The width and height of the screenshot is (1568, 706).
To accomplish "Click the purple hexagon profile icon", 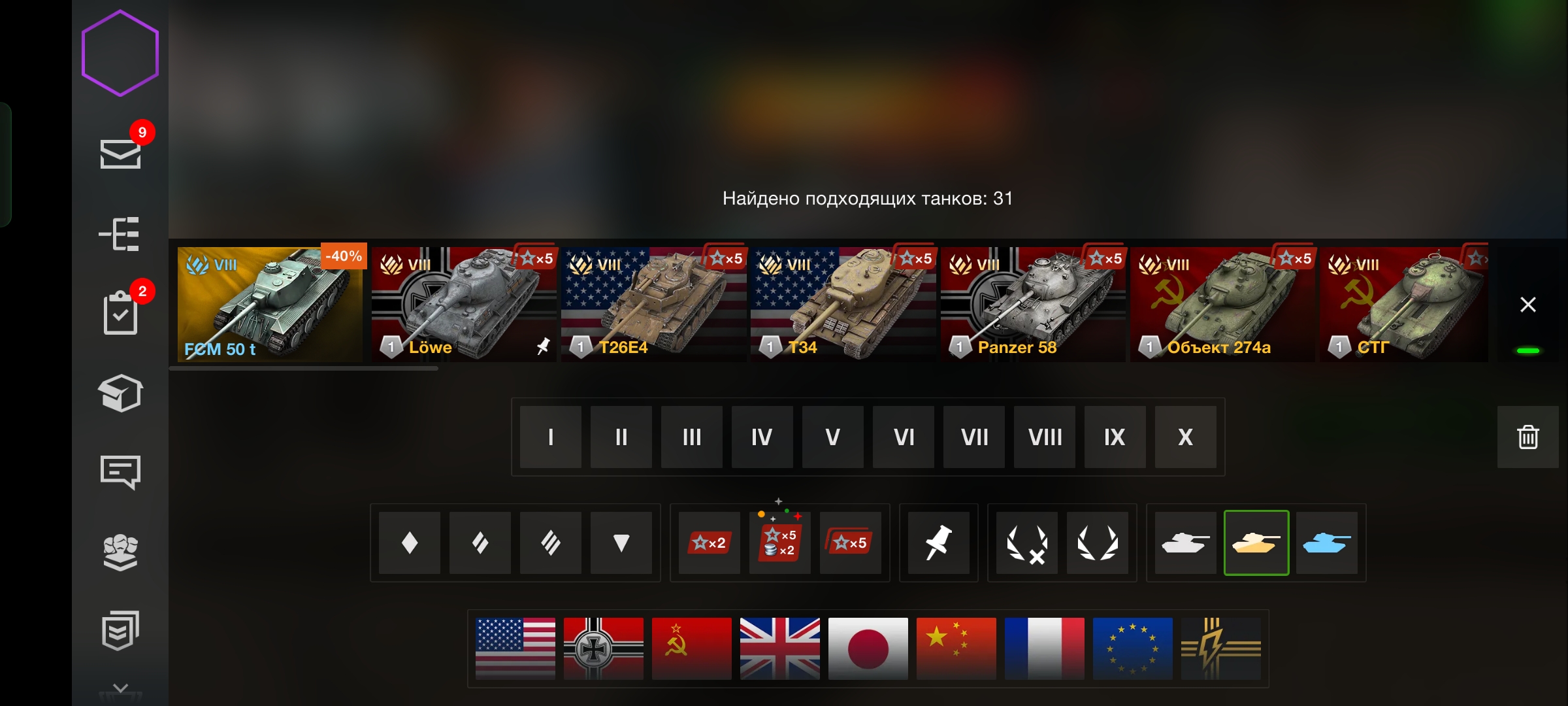I will (120, 53).
